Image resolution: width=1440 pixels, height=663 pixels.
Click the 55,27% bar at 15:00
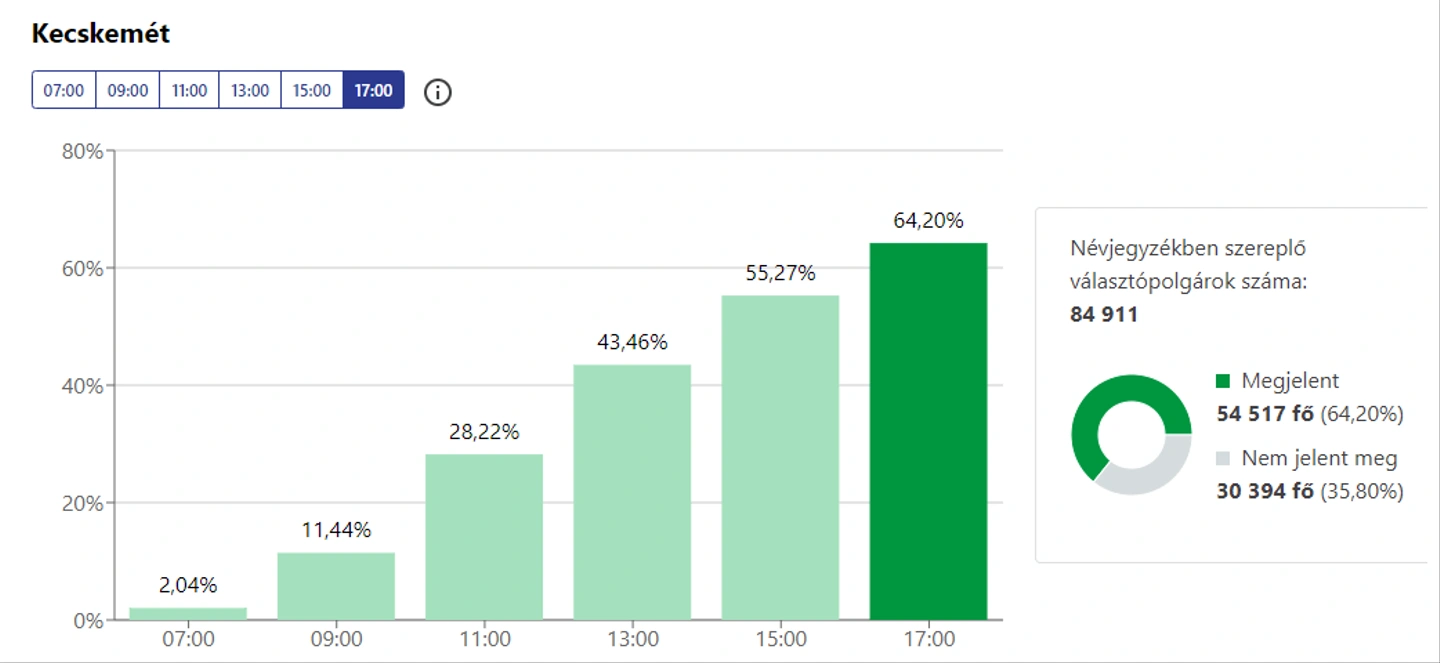[780, 458]
